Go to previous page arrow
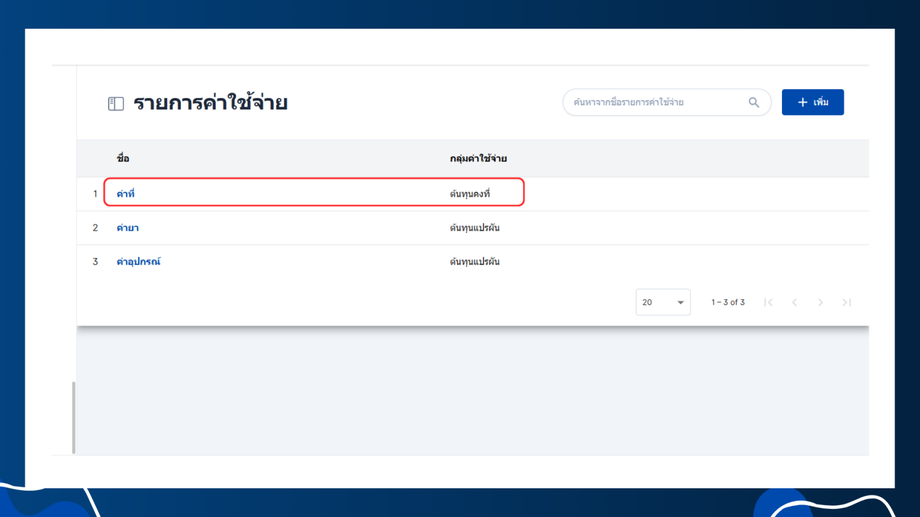The width and height of the screenshot is (920, 517). click(x=794, y=302)
